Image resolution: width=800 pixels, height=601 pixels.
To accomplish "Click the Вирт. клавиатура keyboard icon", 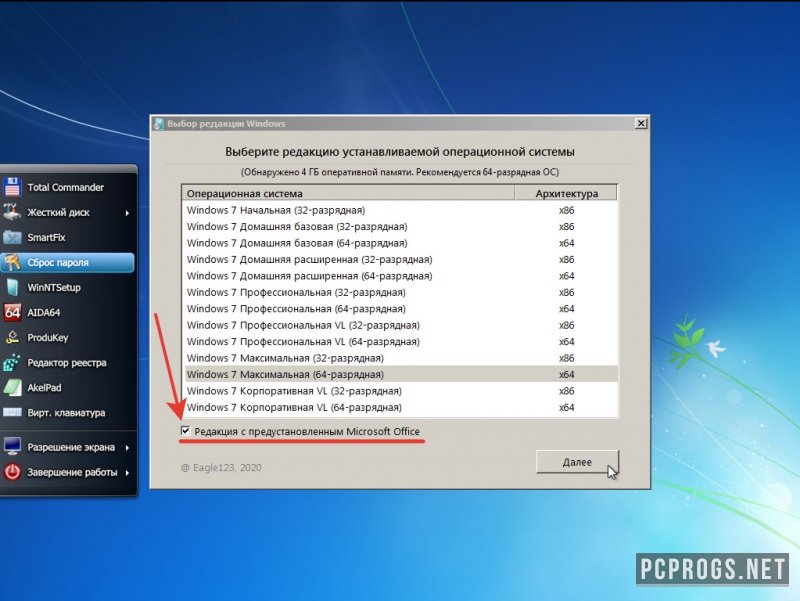I will click(12, 412).
